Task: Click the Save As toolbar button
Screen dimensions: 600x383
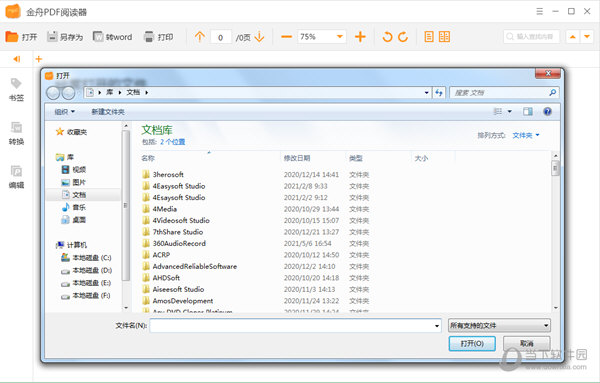Action: coord(65,37)
